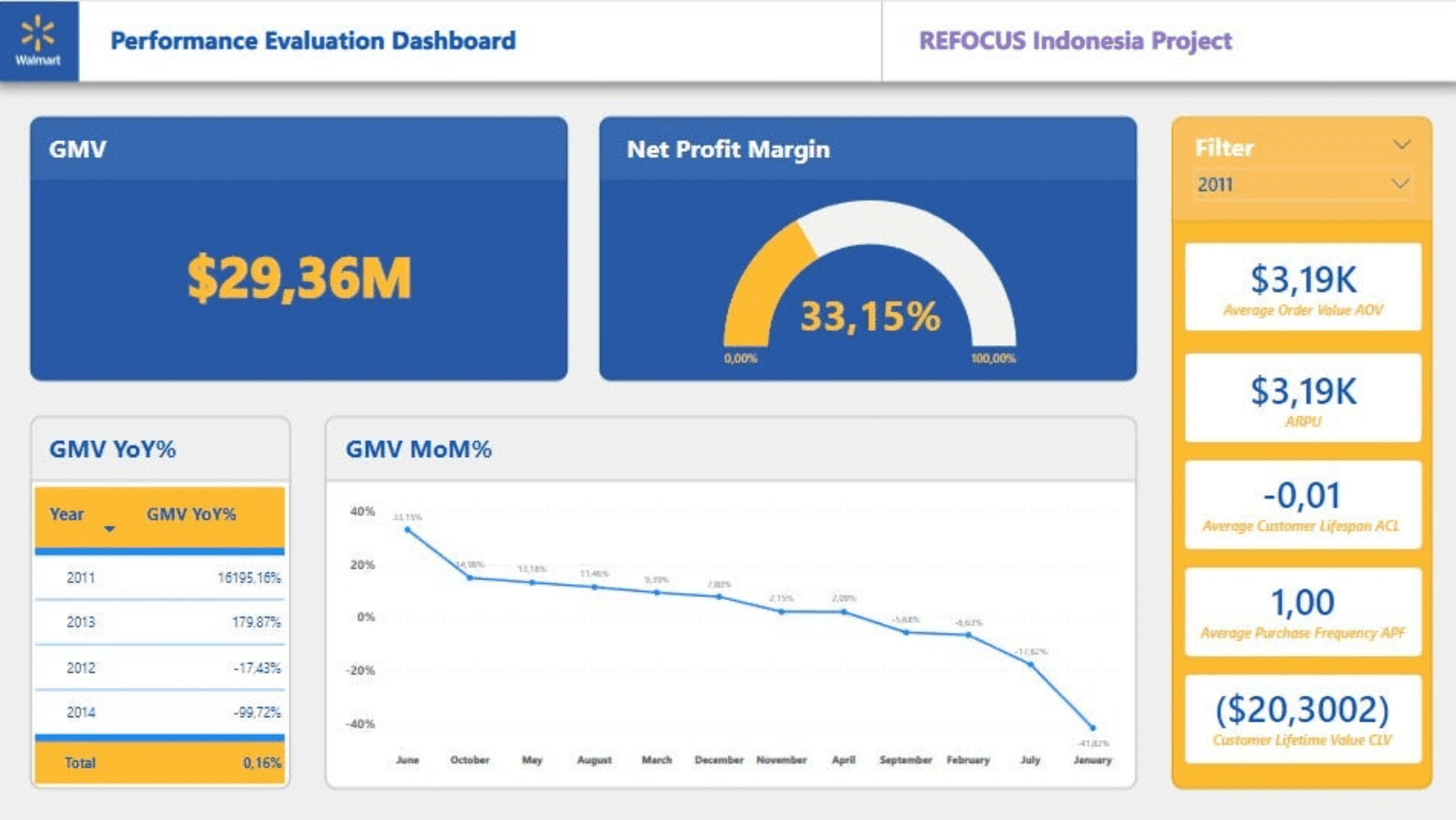Click the Average Order Value AOV card

[1302, 288]
